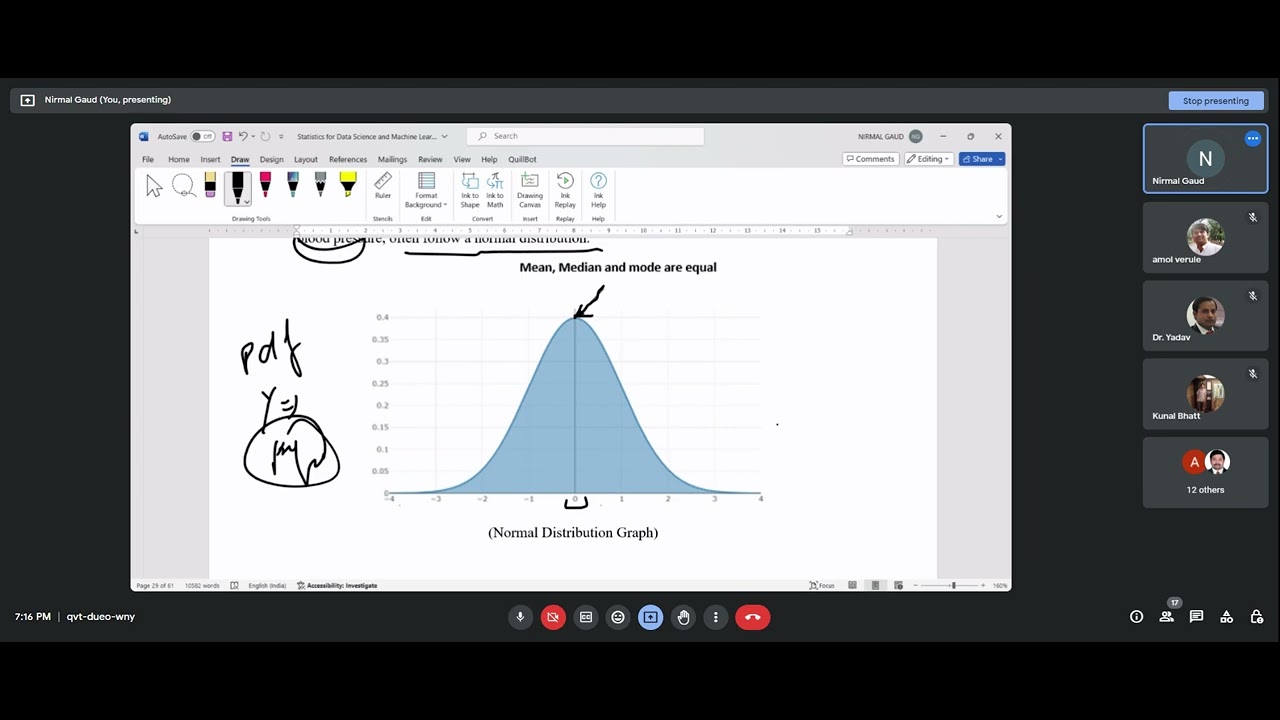This screenshot has height=720, width=1280.
Task: Switch to the Layout tab
Action: 306,159
